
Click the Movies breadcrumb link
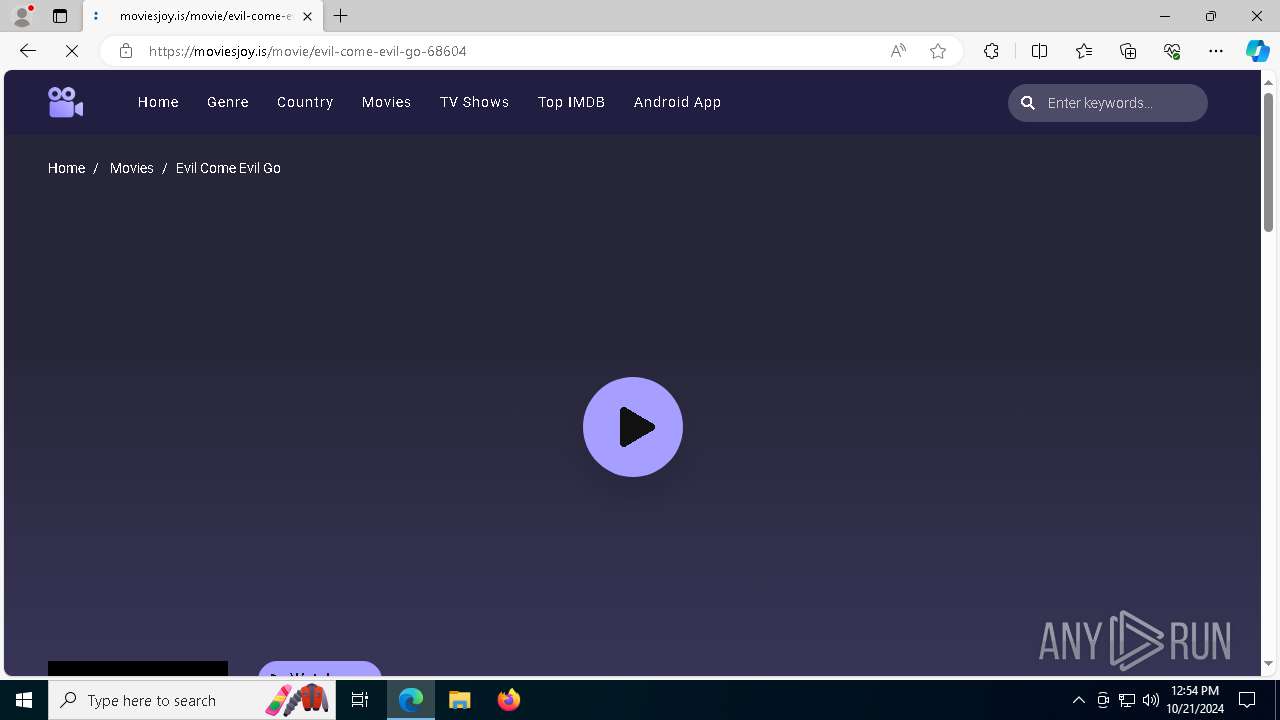tap(131, 168)
